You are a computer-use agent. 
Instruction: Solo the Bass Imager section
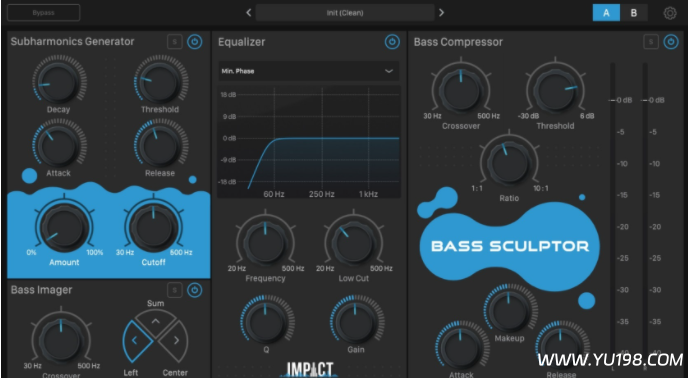pos(175,290)
